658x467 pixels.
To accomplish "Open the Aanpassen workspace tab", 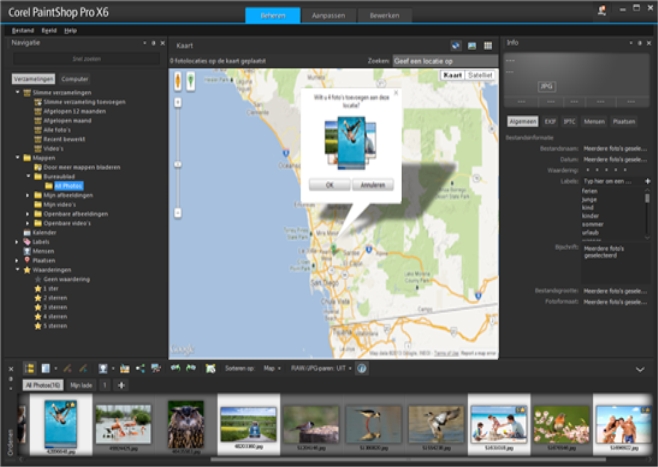I will 328,14.
